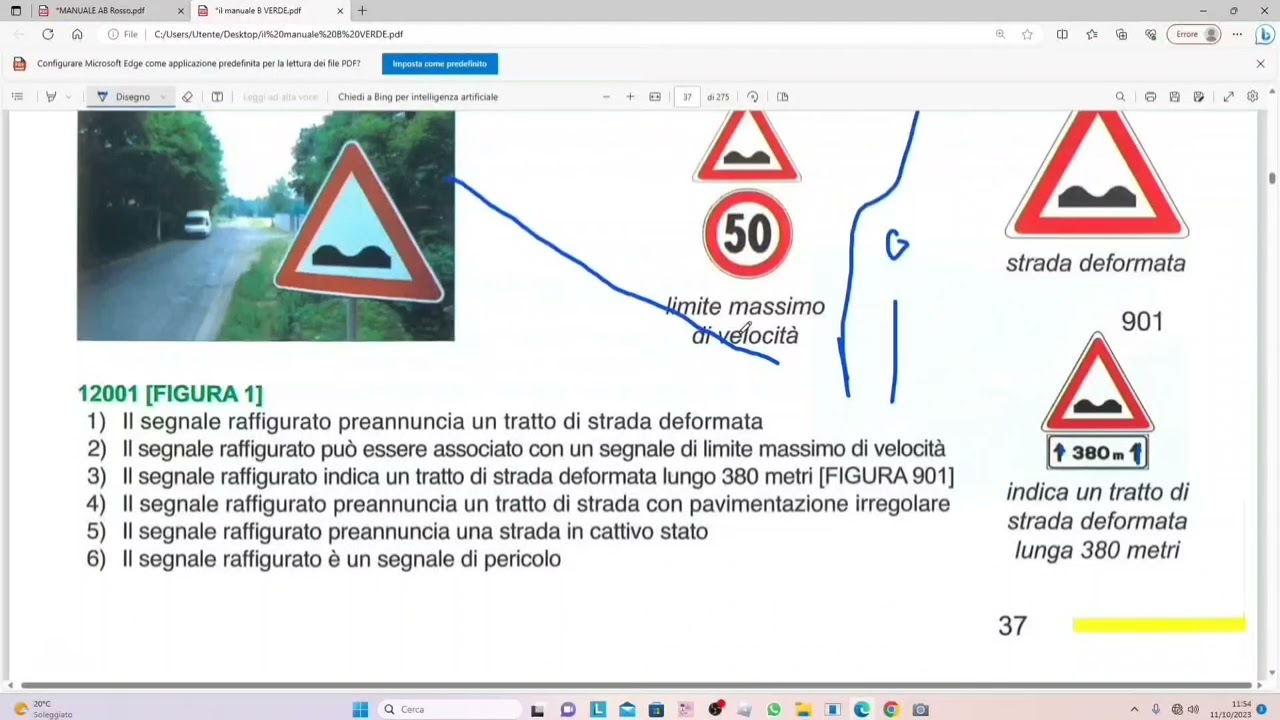Search within the PDF document
The height and width of the screenshot is (720, 1280).
1120,97
